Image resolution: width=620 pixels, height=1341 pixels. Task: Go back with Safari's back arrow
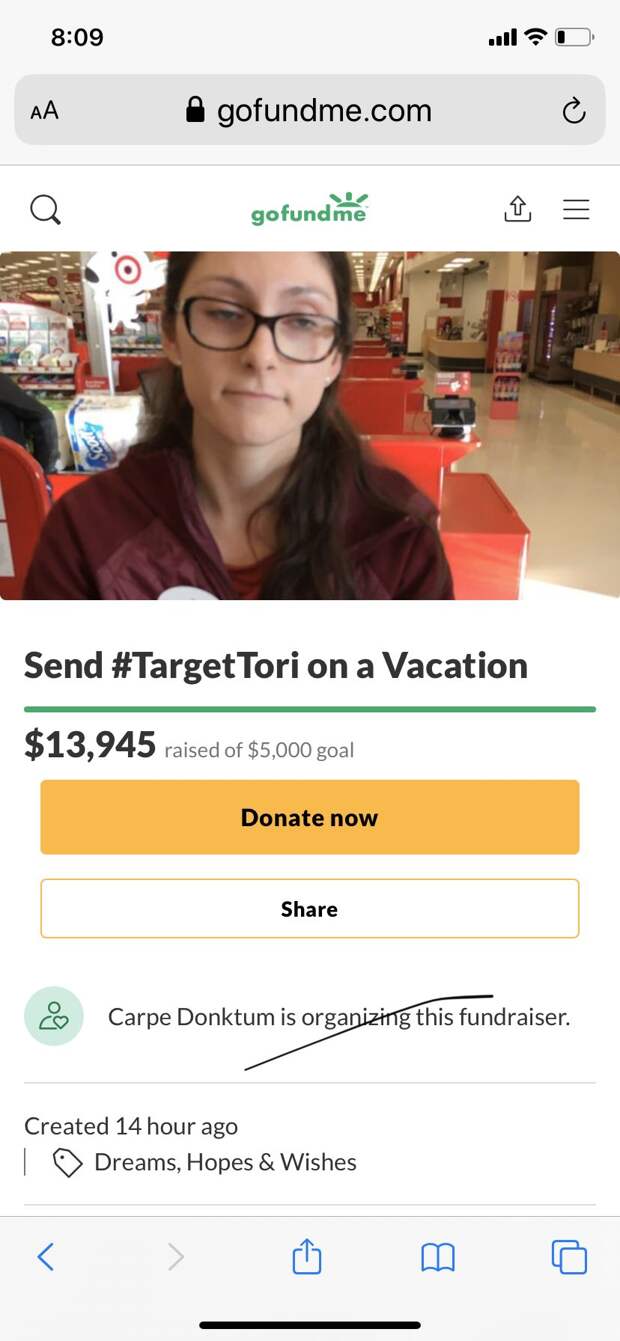coord(45,1256)
